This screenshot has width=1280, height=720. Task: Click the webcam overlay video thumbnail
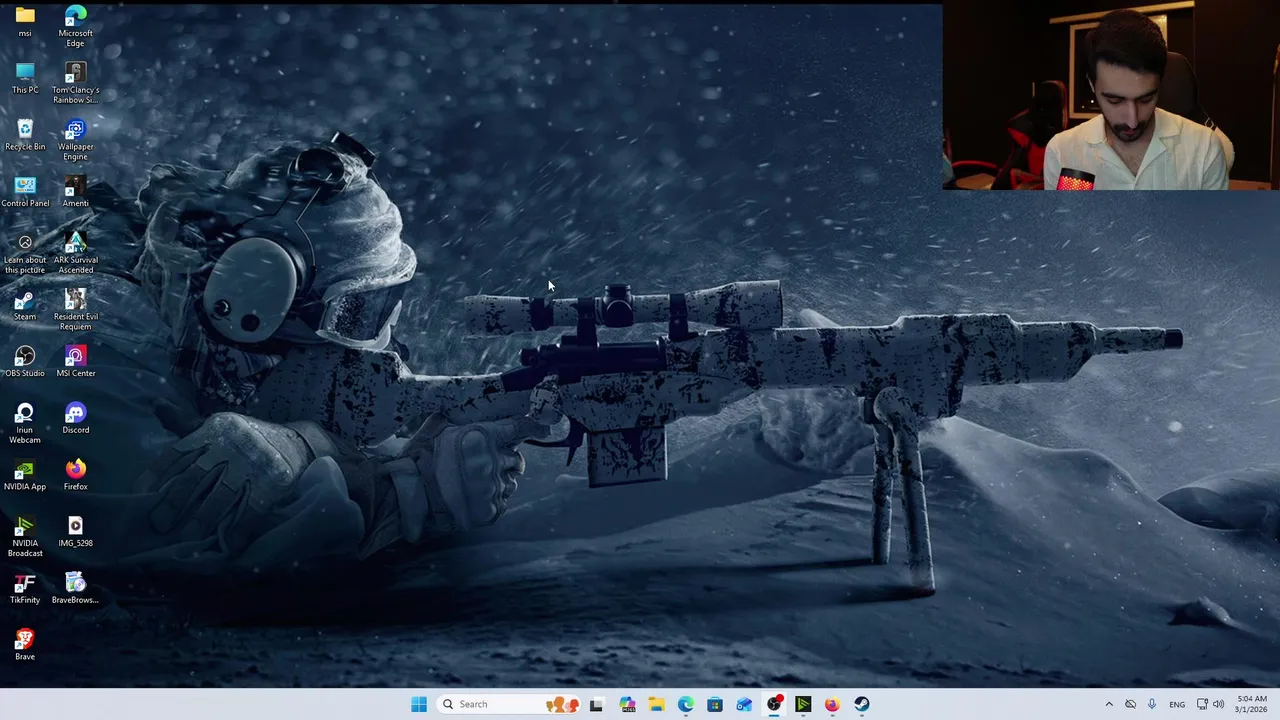click(1110, 95)
